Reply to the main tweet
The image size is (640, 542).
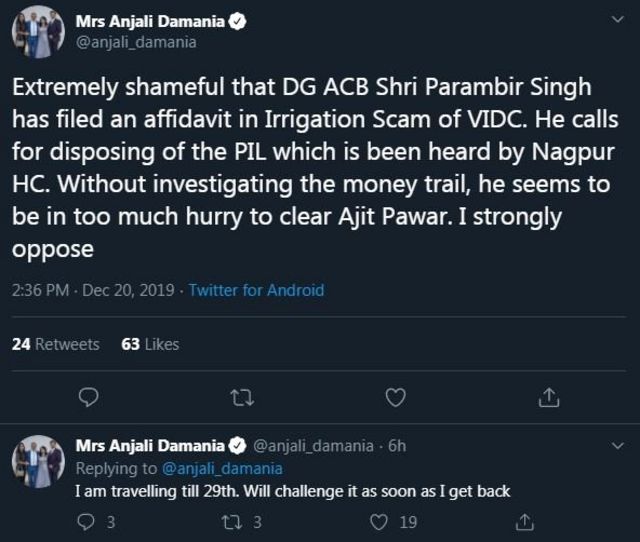(x=88, y=398)
